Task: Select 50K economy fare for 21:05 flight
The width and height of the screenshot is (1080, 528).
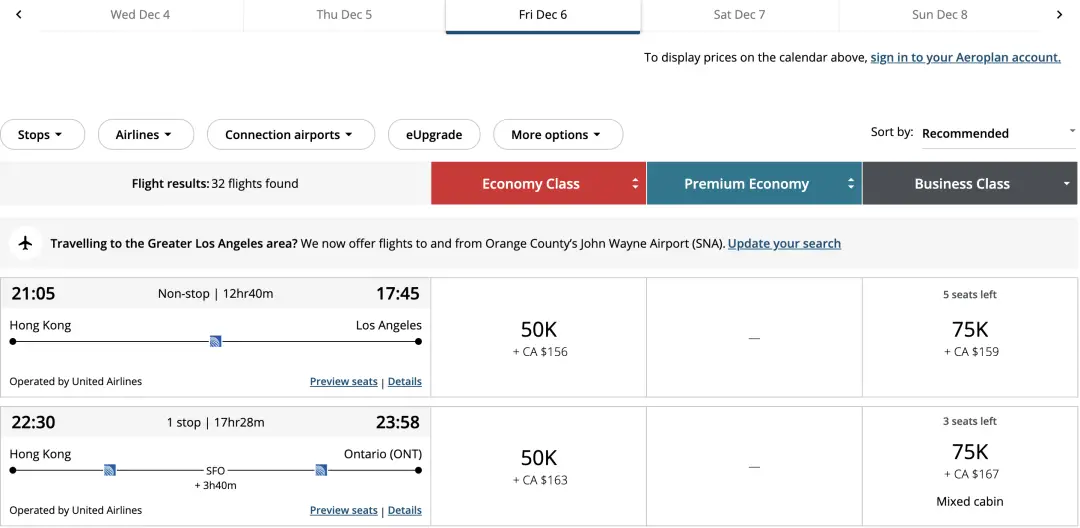Action: (538, 337)
